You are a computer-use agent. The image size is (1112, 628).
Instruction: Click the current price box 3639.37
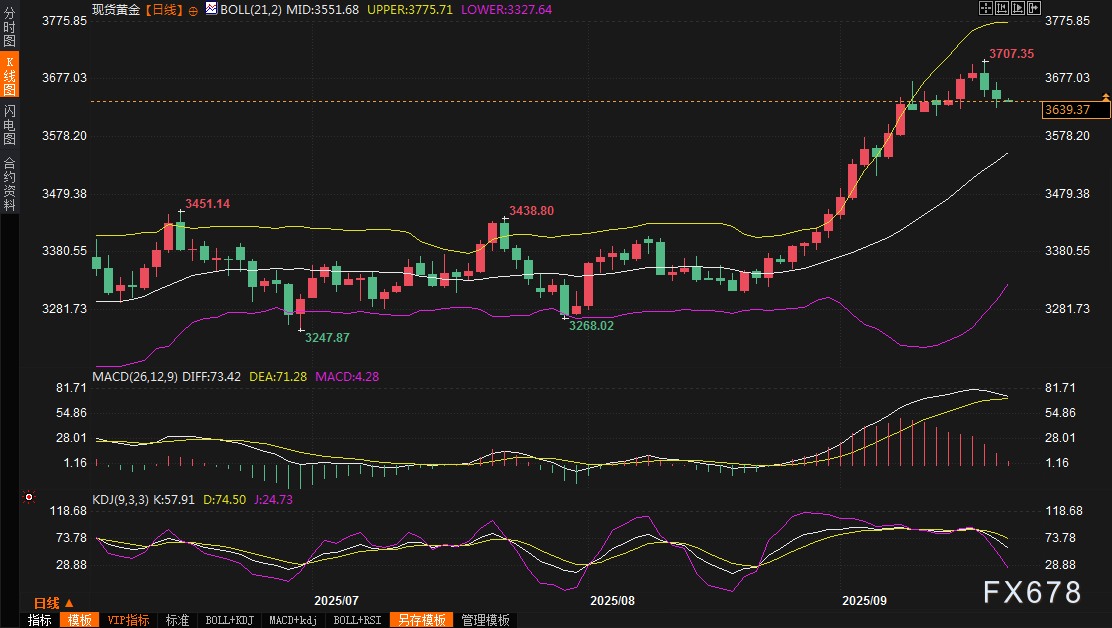(x=1075, y=110)
